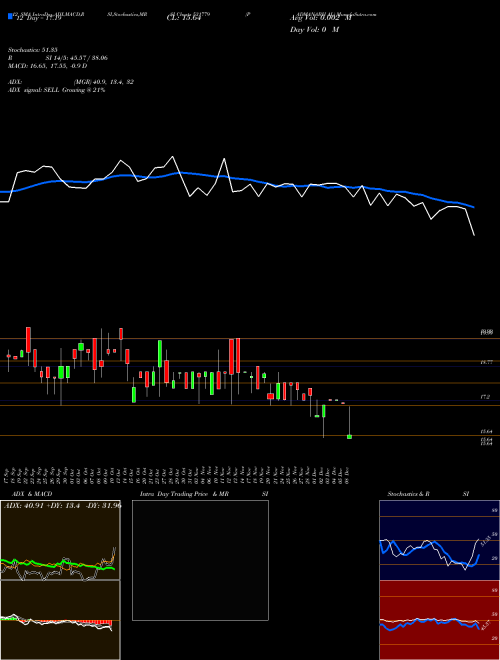Open the red RSI chart panel

[439, 620]
